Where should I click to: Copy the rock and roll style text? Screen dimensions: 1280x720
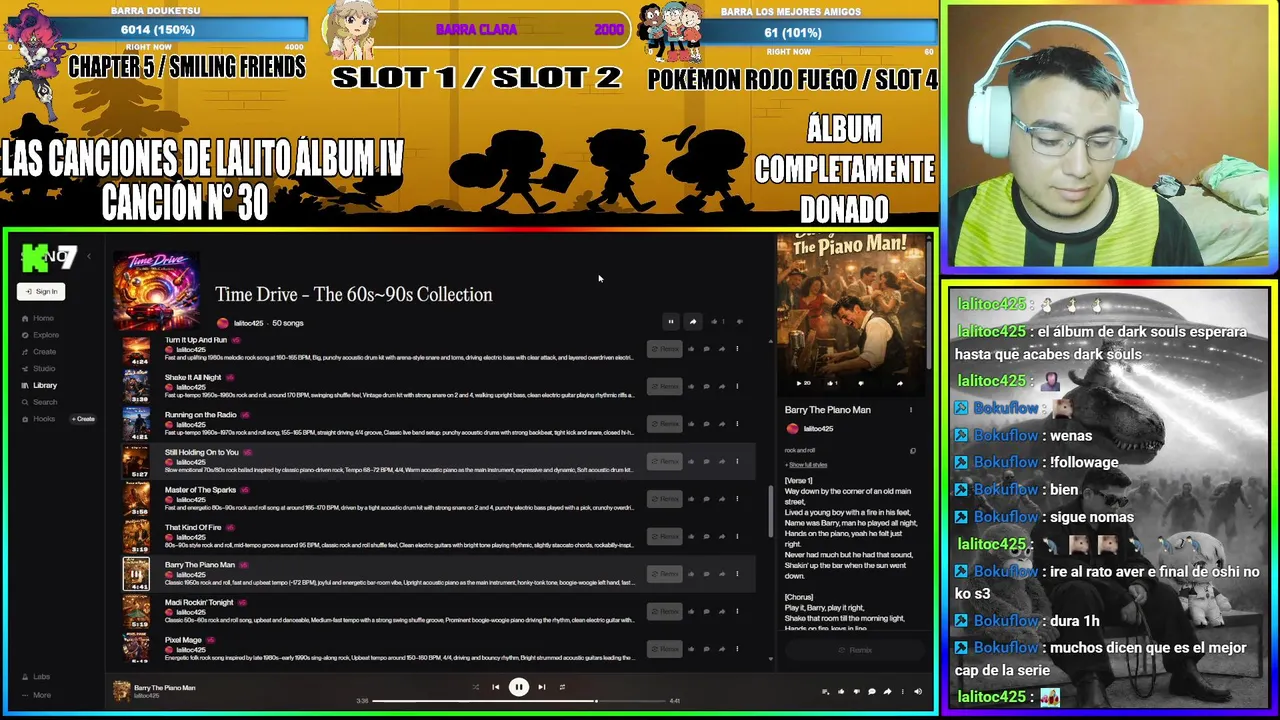(912, 451)
